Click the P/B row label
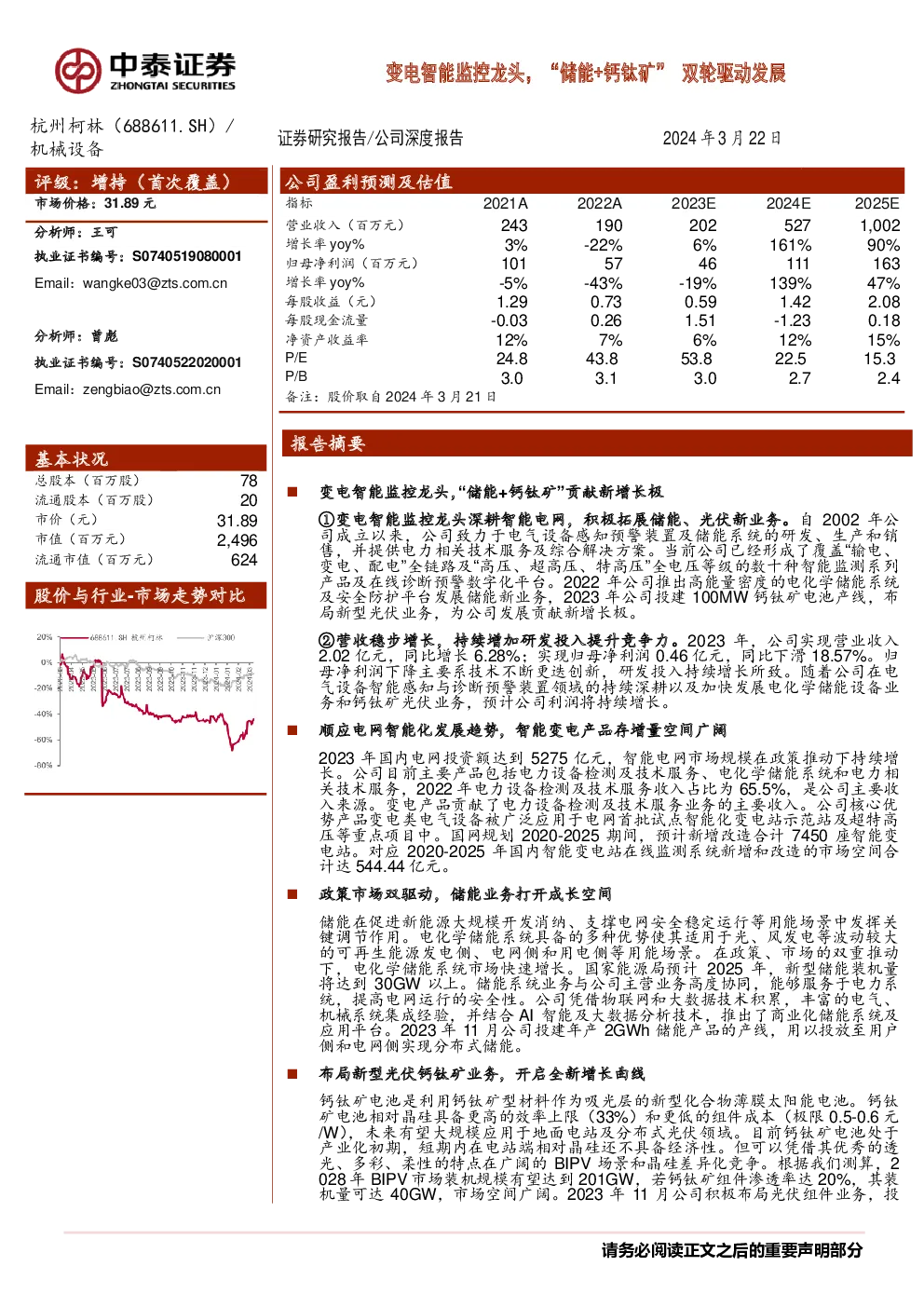 tap(296, 376)
